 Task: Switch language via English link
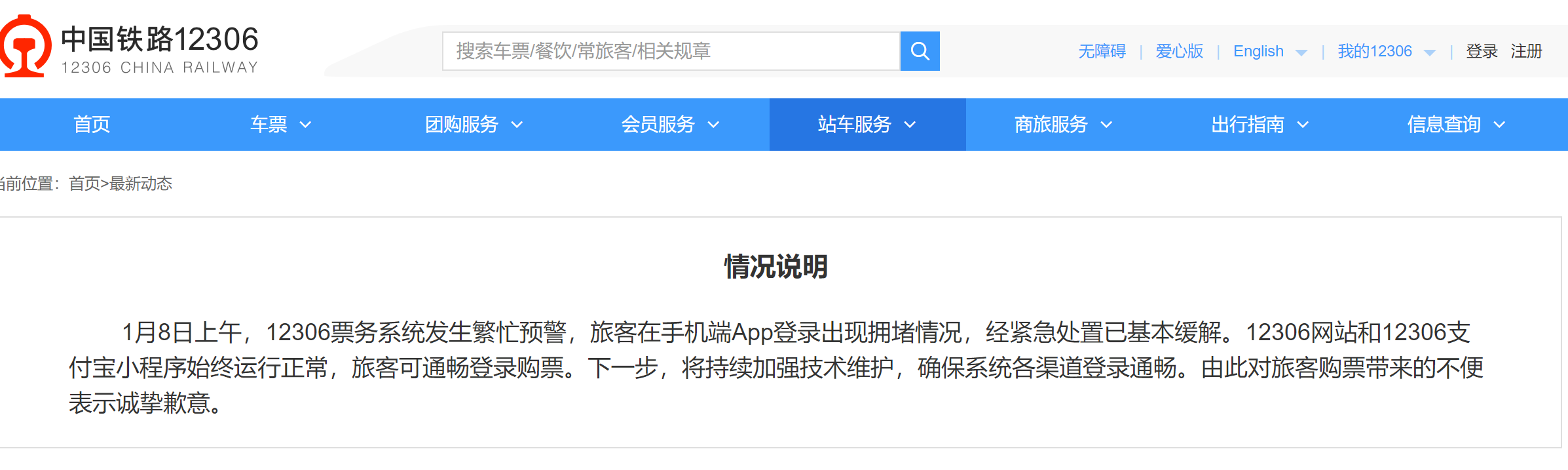tap(1258, 51)
